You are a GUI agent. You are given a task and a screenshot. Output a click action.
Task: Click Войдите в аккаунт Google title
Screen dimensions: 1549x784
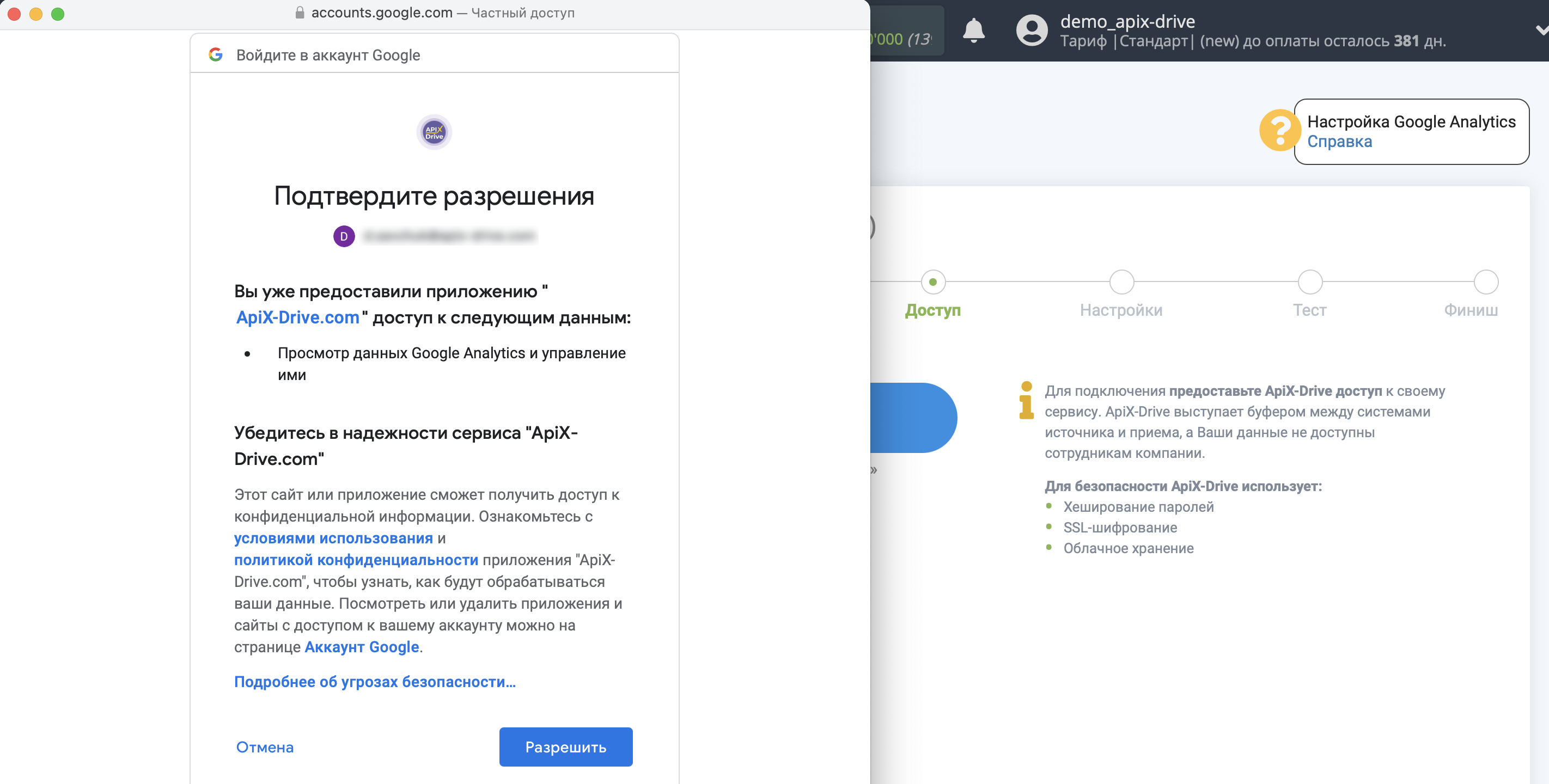pos(328,56)
